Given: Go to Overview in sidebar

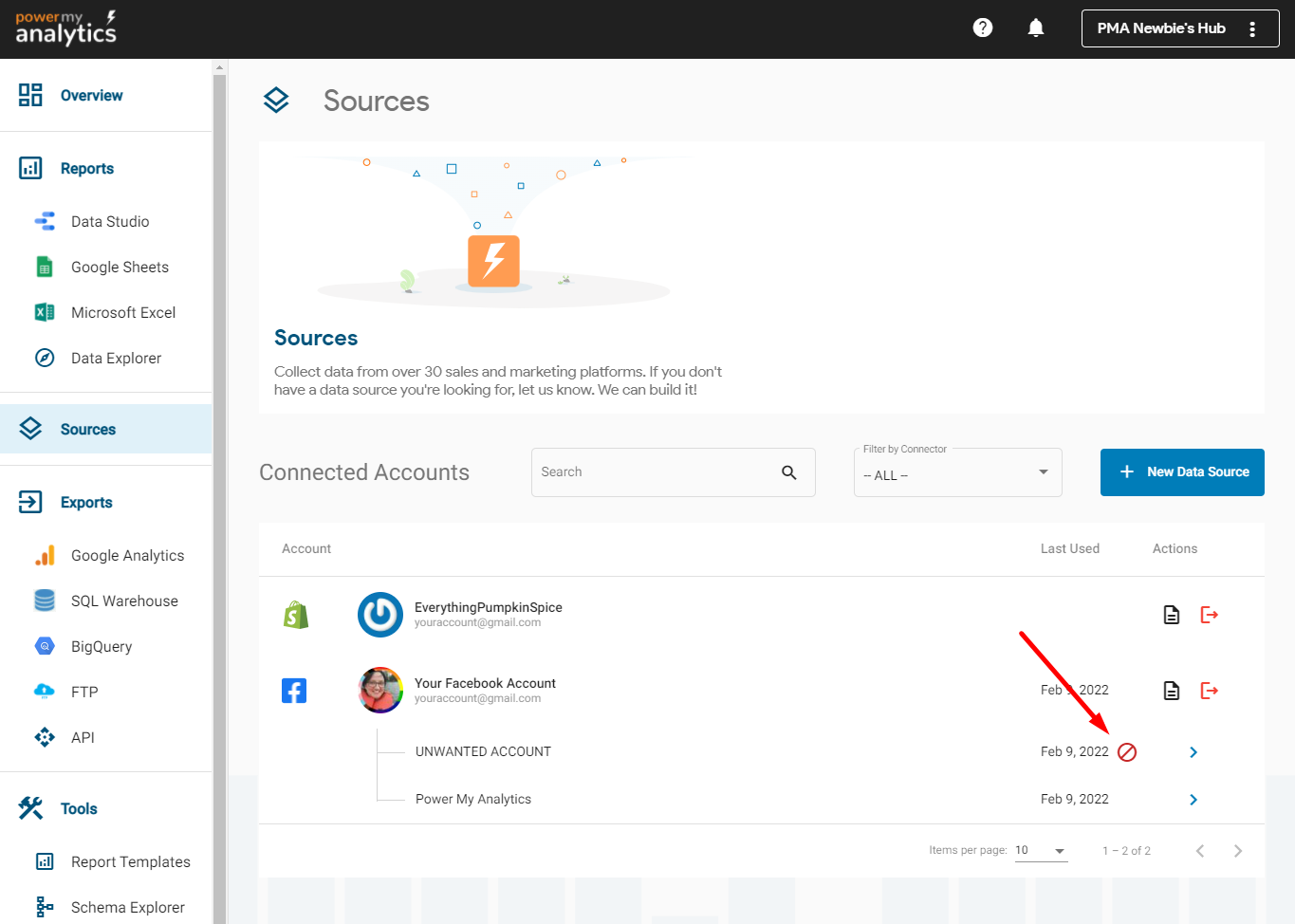Looking at the screenshot, I should tap(91, 96).
